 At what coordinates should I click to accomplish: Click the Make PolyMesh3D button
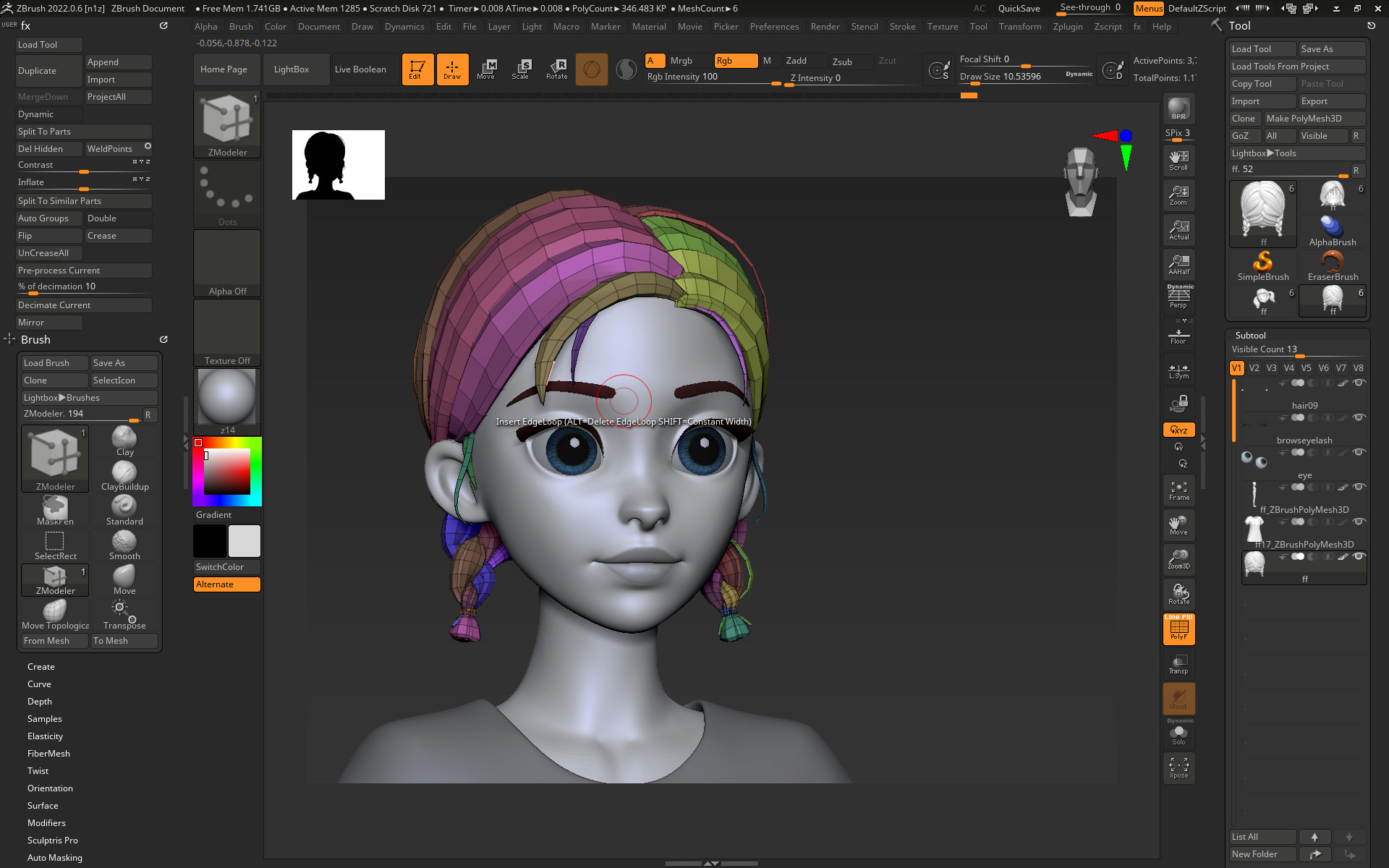(1314, 119)
